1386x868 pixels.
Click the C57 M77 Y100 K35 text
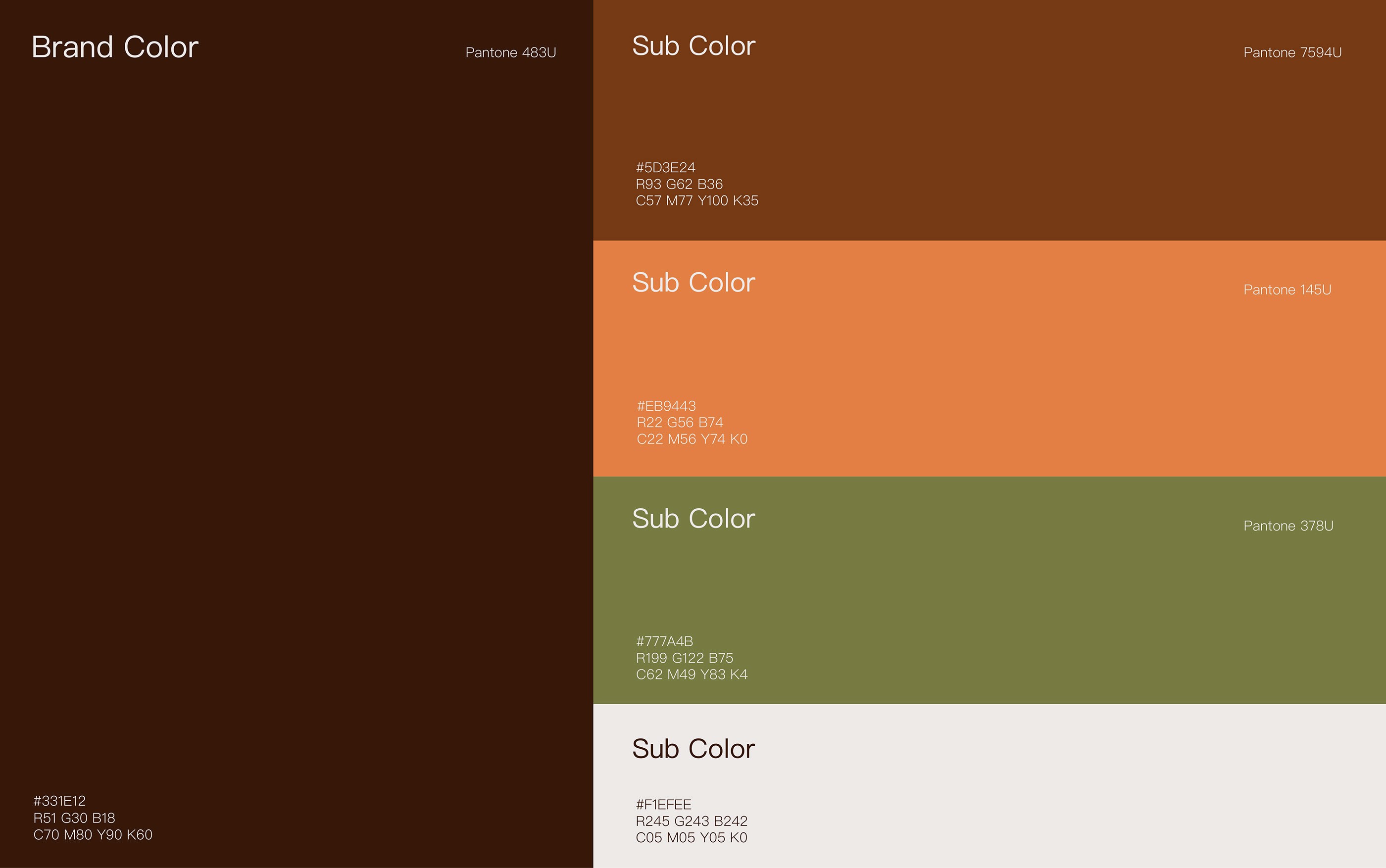click(x=697, y=200)
